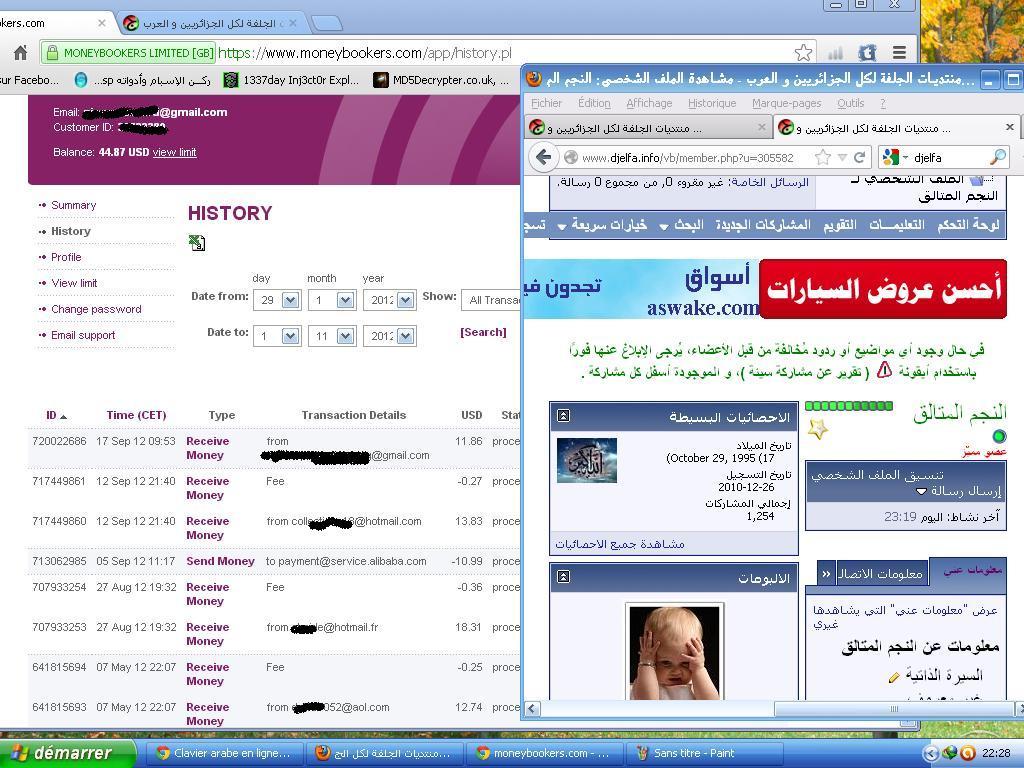1024x768 pixels.
Task: Open the Show All Transactions dropdown
Action: click(x=491, y=300)
